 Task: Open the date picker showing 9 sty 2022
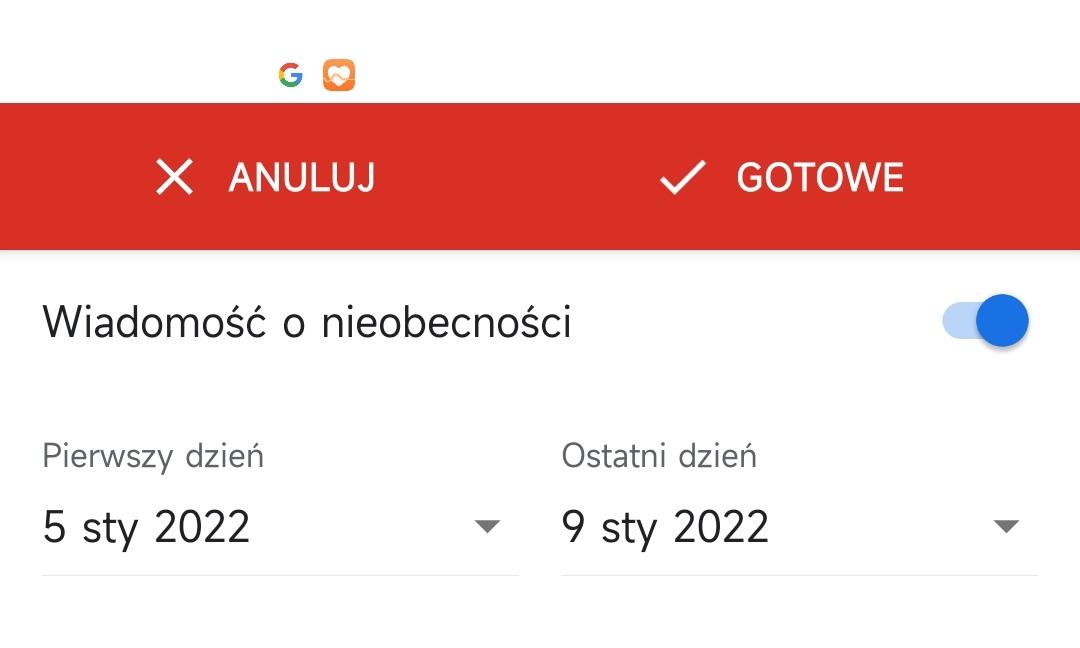coord(666,526)
